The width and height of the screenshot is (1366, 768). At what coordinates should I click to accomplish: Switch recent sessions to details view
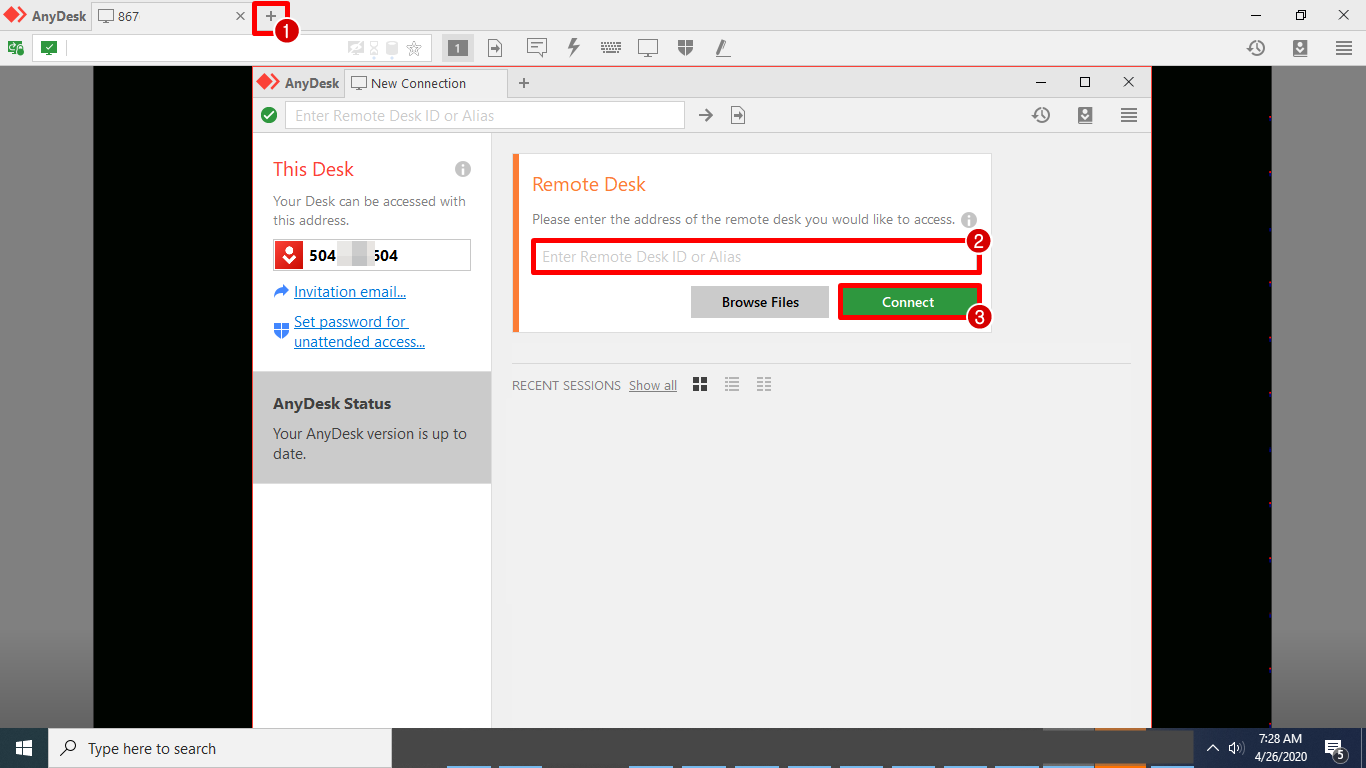click(x=764, y=385)
